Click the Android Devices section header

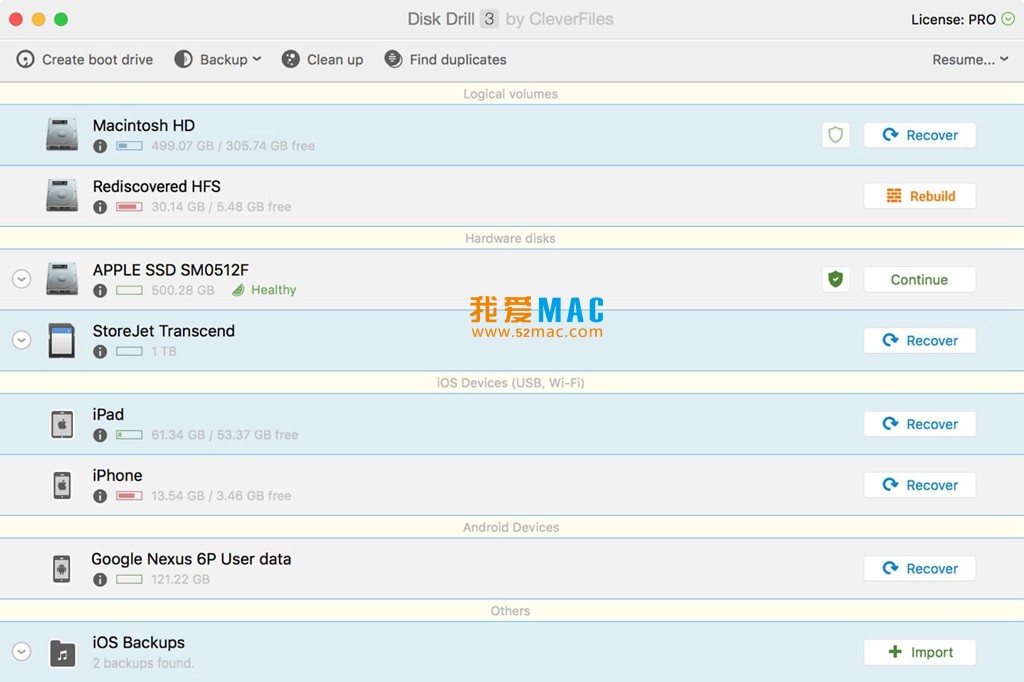(x=511, y=527)
